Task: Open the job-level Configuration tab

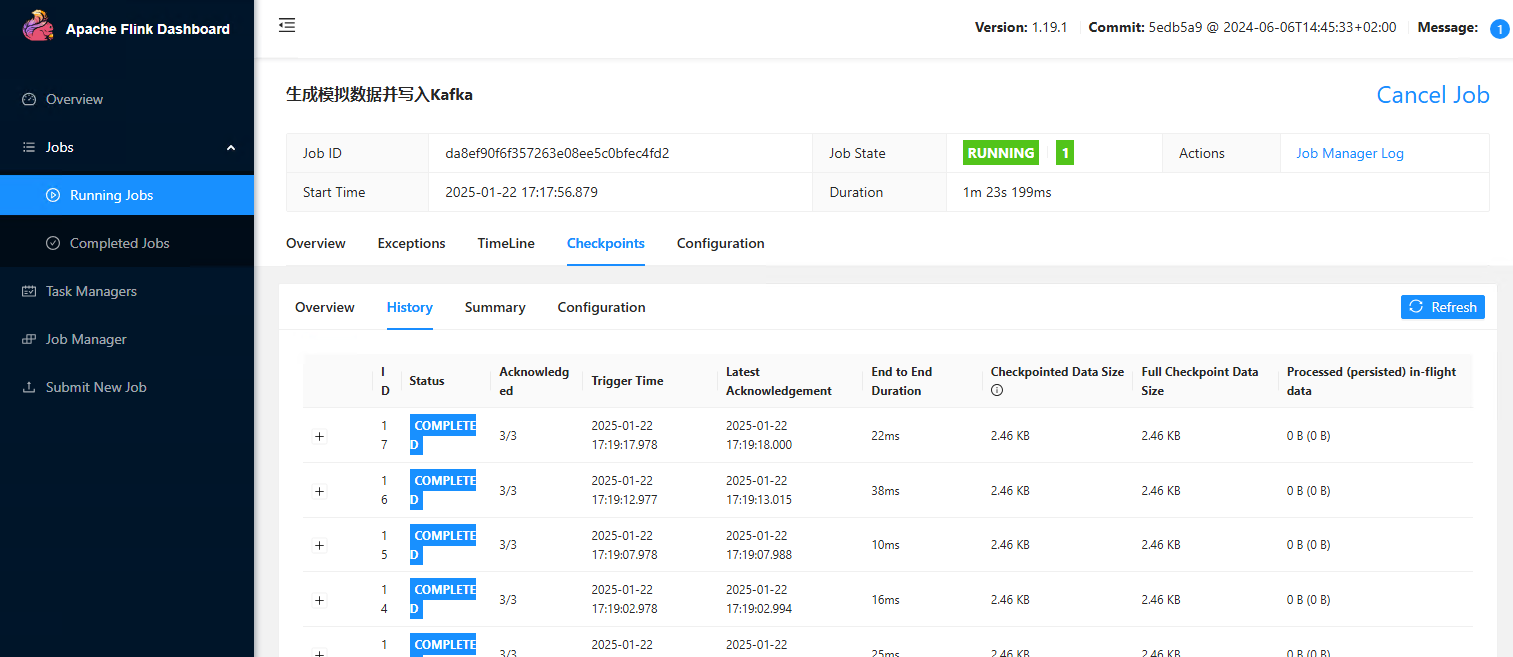Action: (x=720, y=243)
